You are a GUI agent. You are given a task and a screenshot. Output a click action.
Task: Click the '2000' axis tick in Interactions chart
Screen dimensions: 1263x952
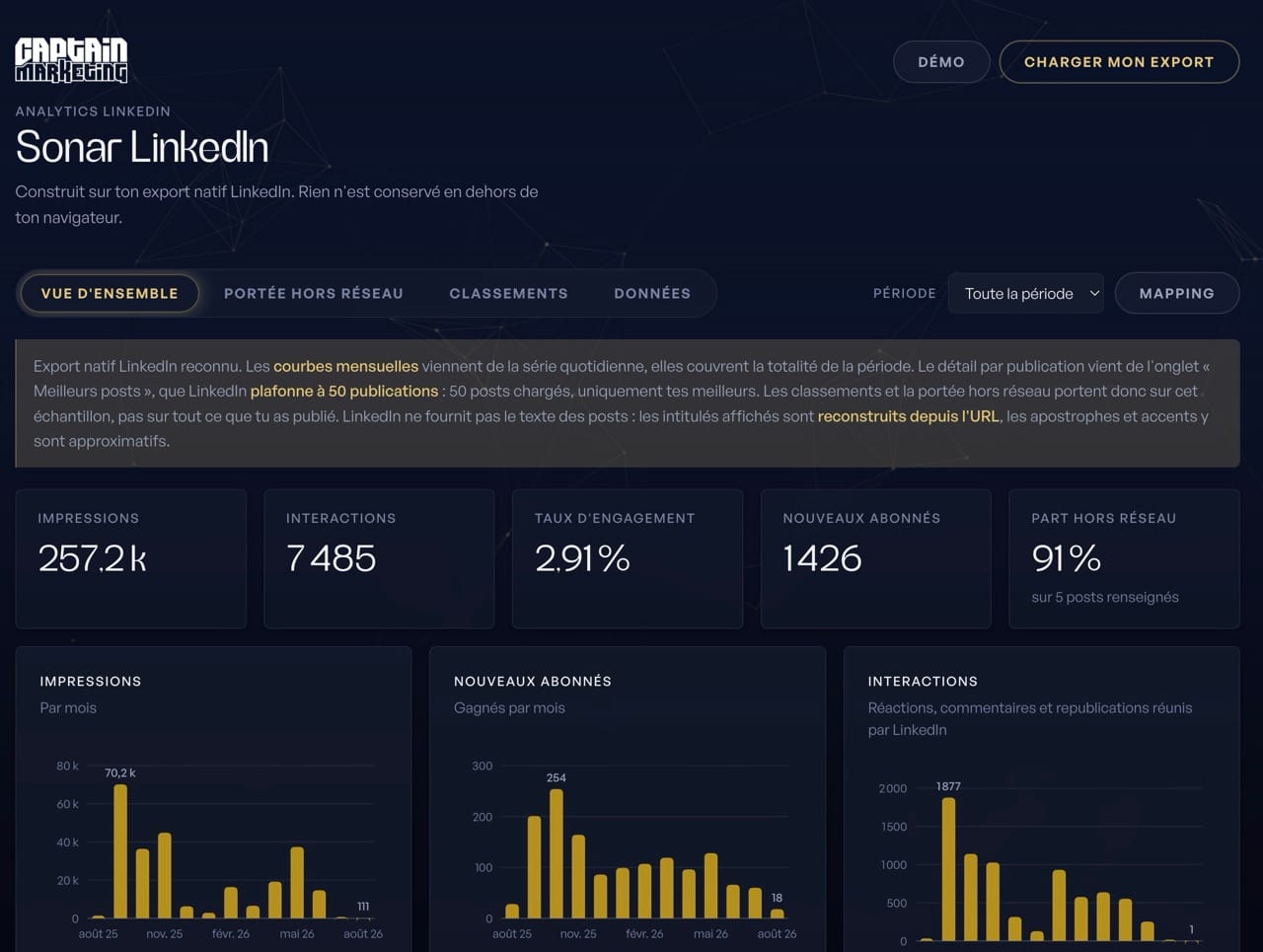pyautogui.click(x=893, y=788)
